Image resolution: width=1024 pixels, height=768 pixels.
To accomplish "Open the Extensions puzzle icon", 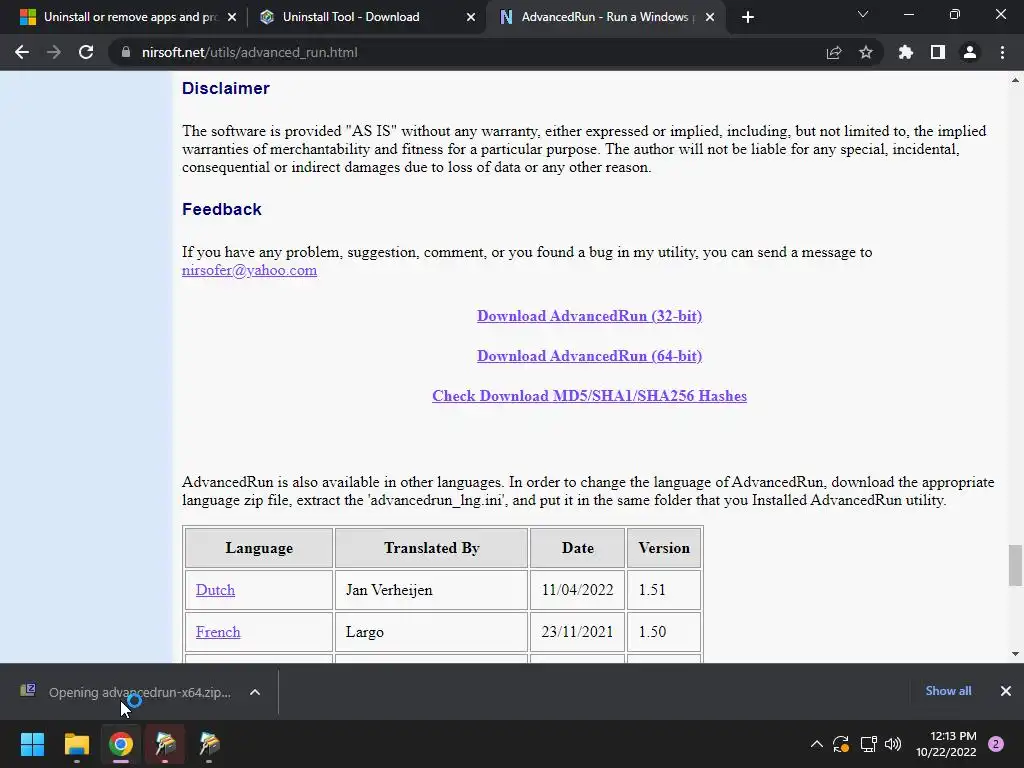I will [x=906, y=52].
